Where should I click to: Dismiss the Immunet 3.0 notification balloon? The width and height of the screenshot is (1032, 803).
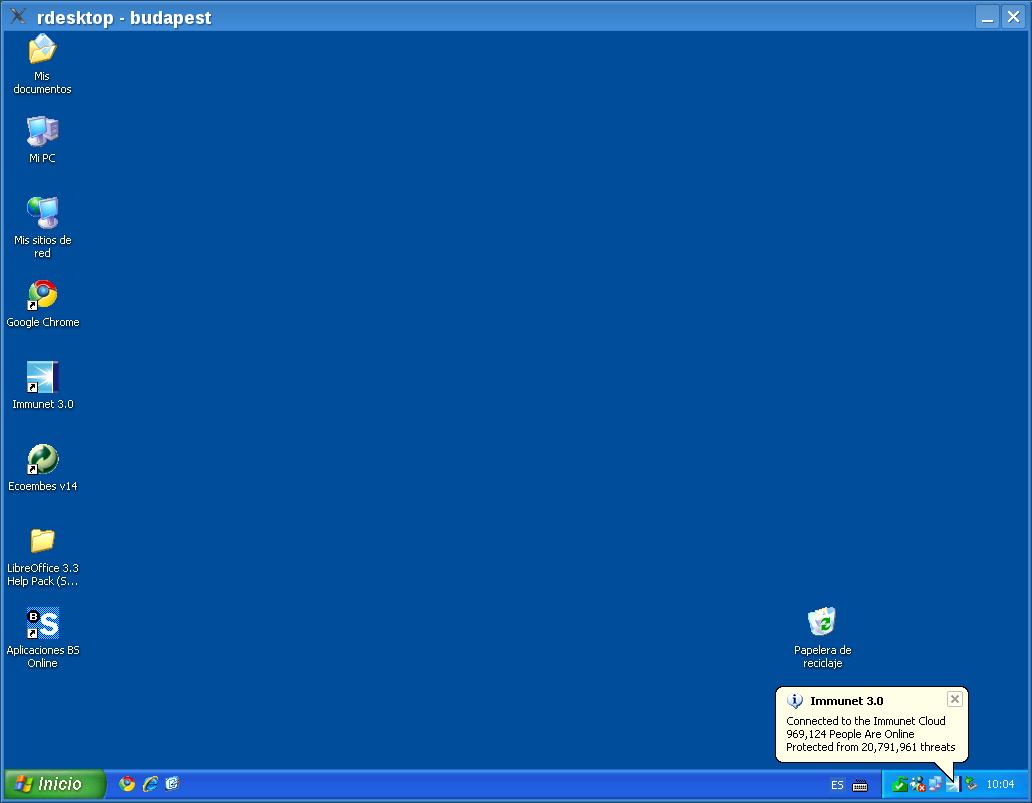pyautogui.click(x=954, y=699)
